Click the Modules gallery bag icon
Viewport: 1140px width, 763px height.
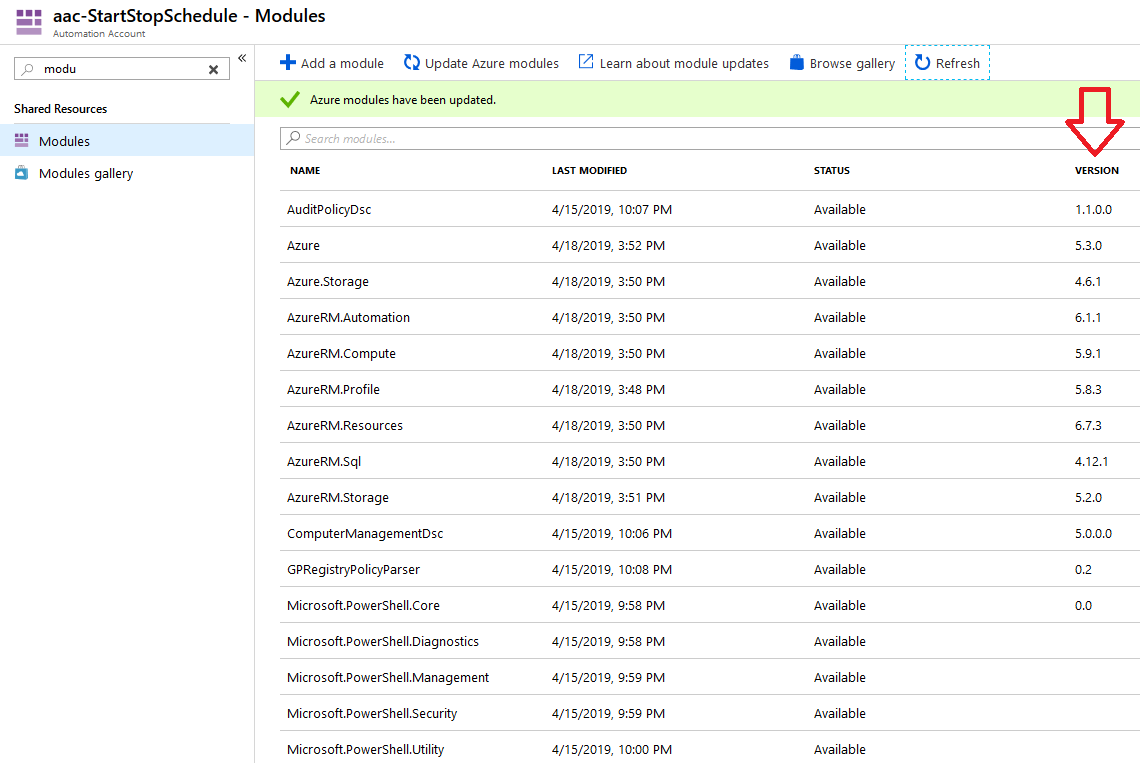tap(22, 173)
